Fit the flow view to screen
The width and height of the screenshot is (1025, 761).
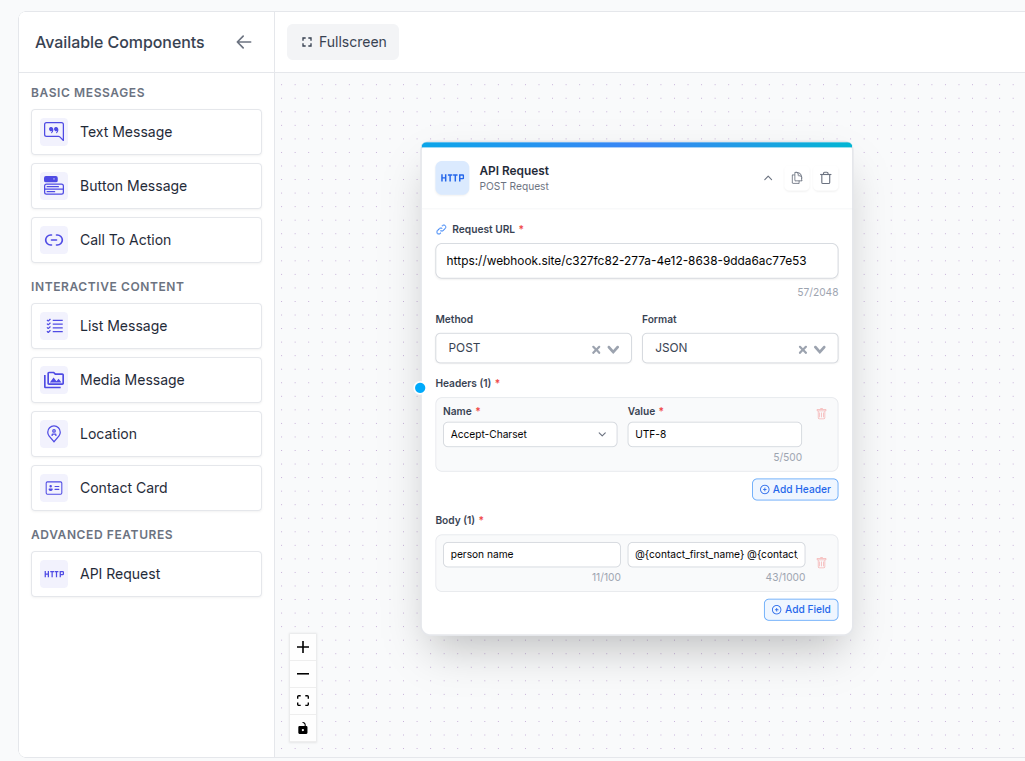(x=302, y=700)
